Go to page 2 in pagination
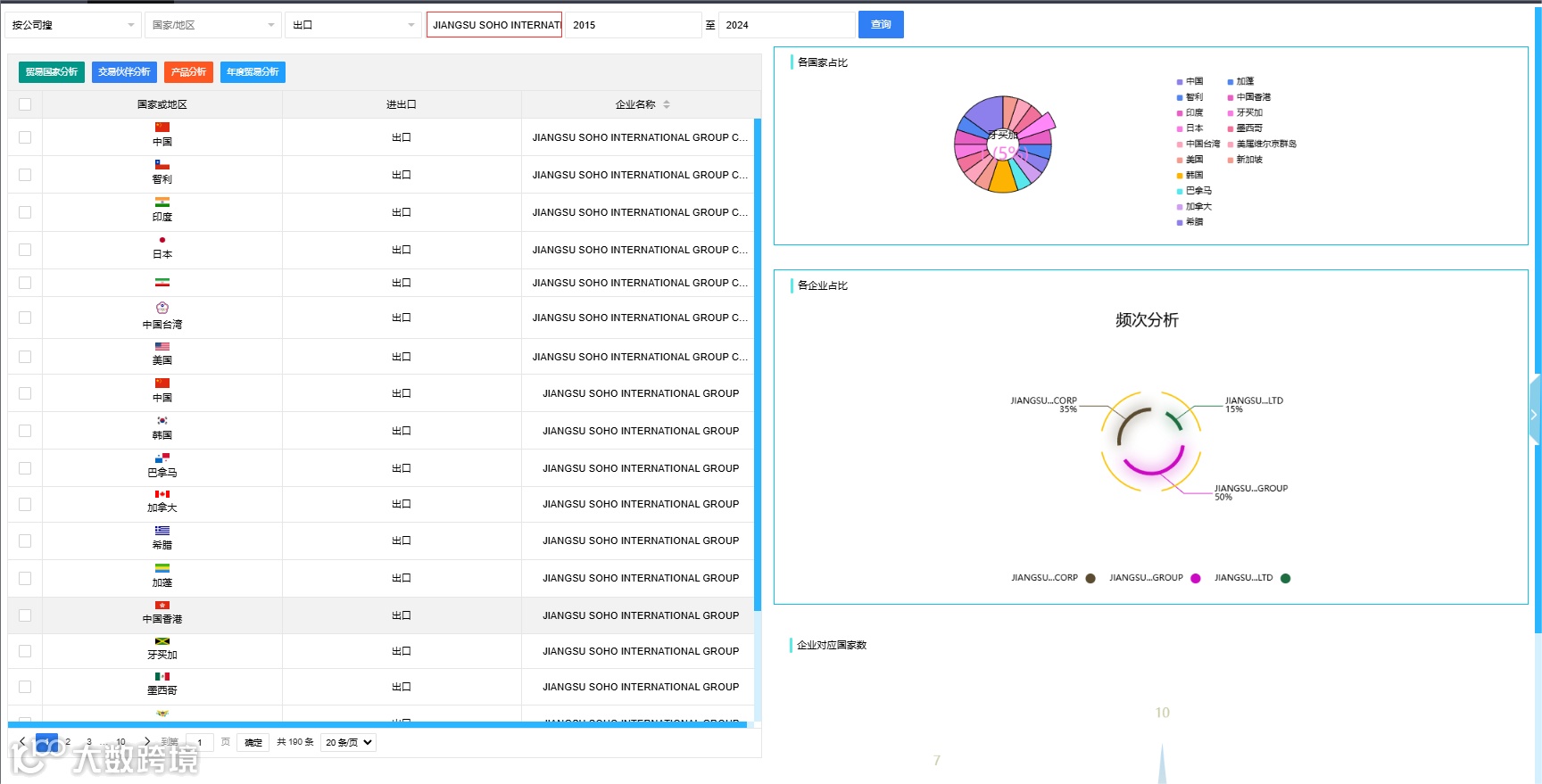 [x=68, y=742]
